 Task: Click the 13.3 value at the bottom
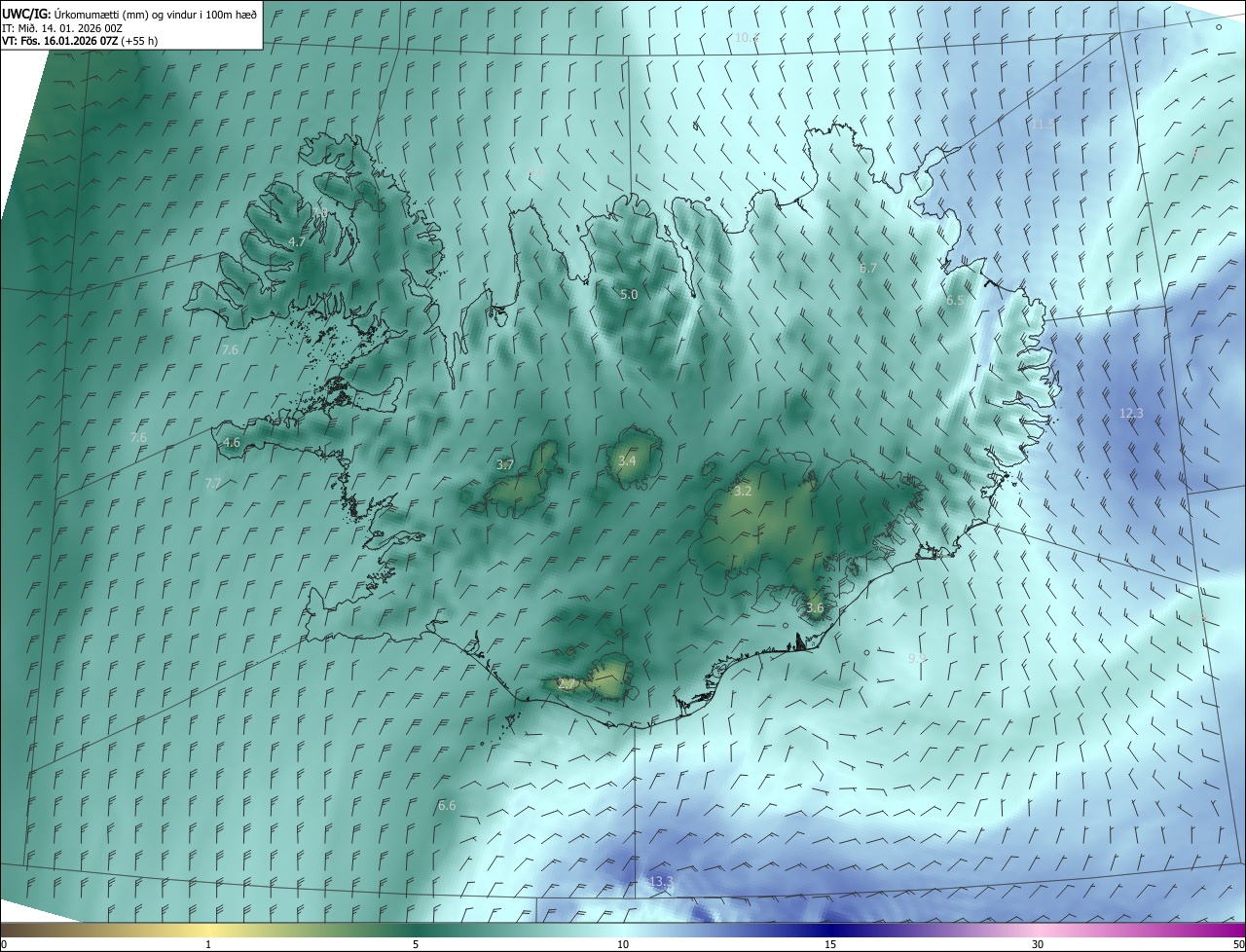coord(661,882)
